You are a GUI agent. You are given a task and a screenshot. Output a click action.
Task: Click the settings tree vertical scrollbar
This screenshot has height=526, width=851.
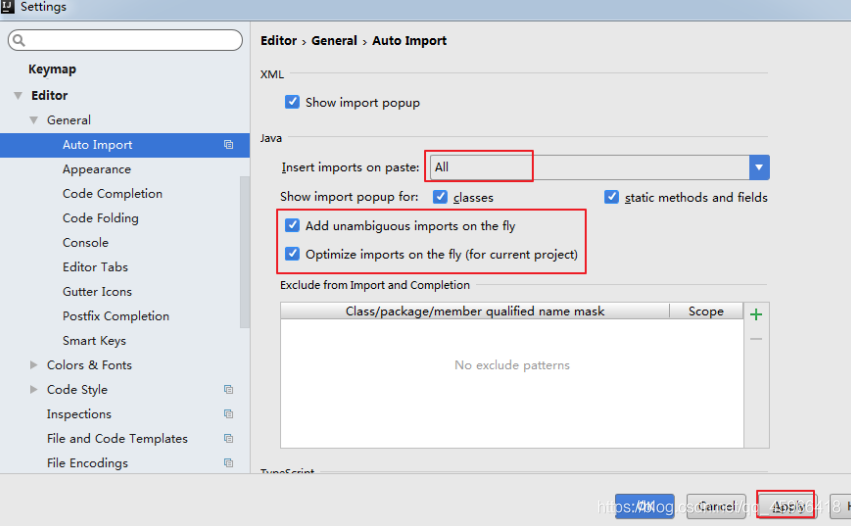(245, 251)
